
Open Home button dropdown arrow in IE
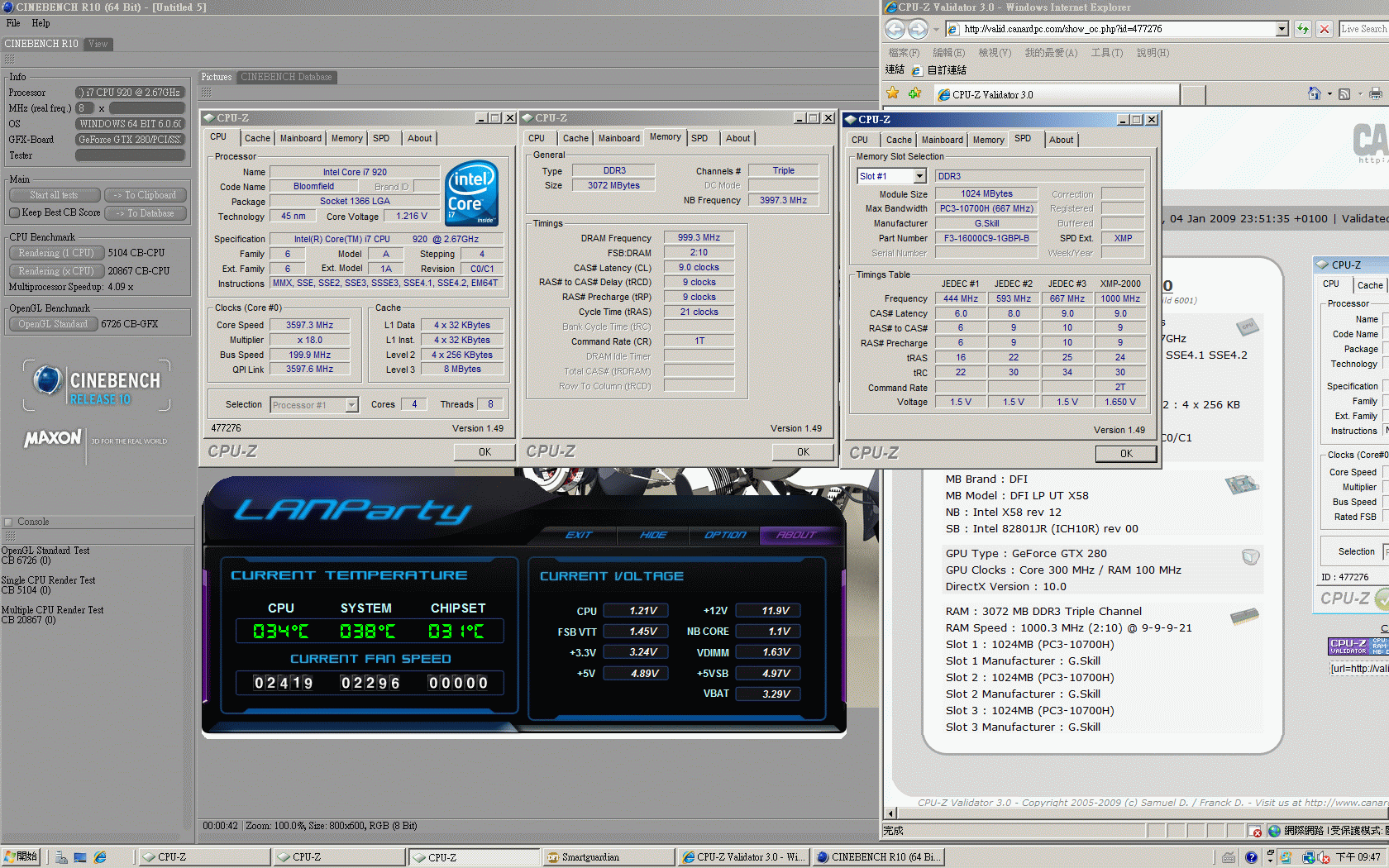point(1329,94)
